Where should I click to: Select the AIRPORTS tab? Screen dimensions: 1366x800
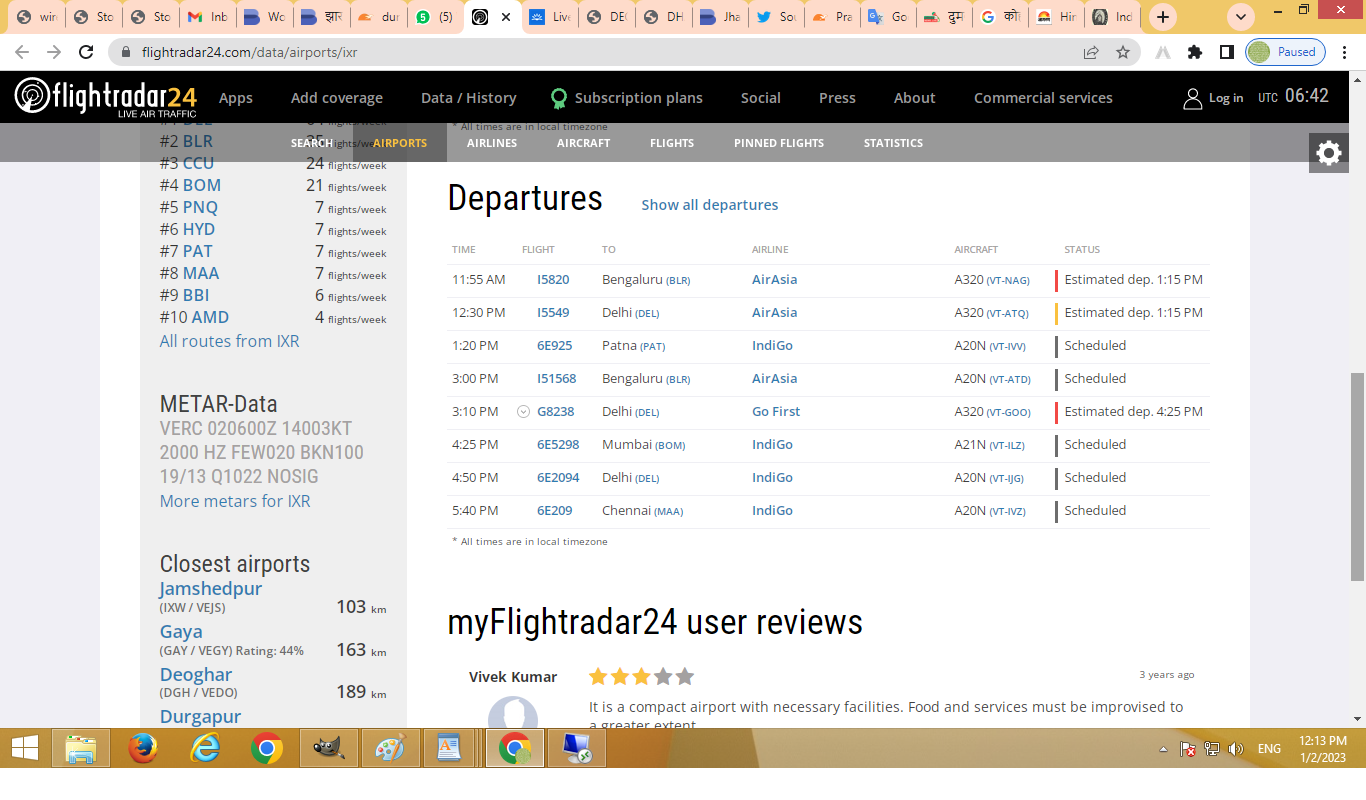point(400,143)
